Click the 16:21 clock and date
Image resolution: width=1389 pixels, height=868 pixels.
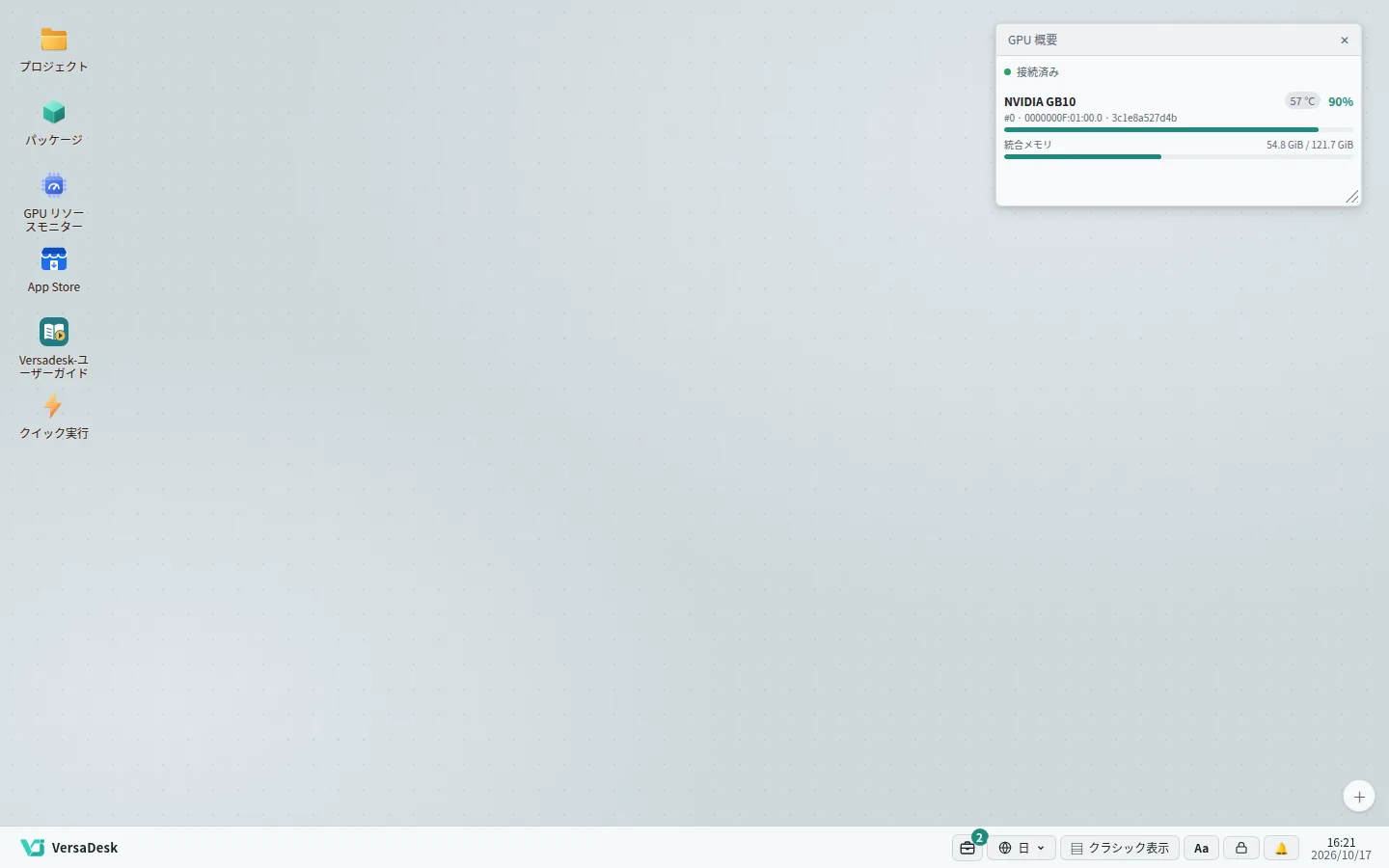click(1341, 849)
